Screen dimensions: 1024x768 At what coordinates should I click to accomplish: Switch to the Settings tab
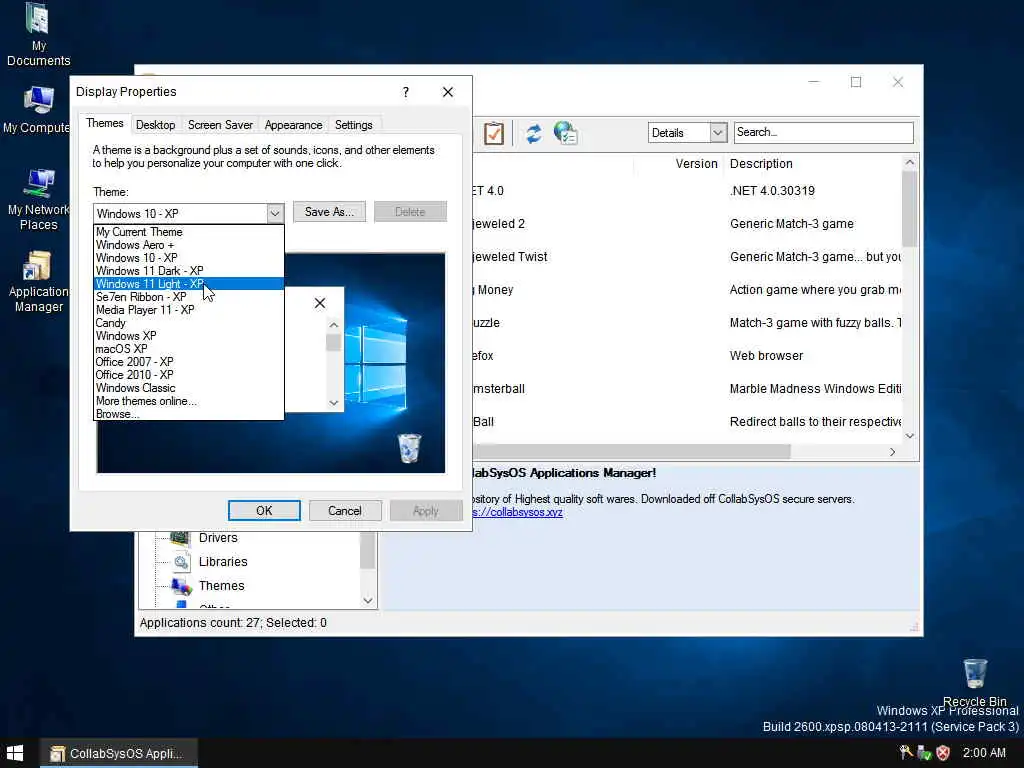[x=353, y=125]
